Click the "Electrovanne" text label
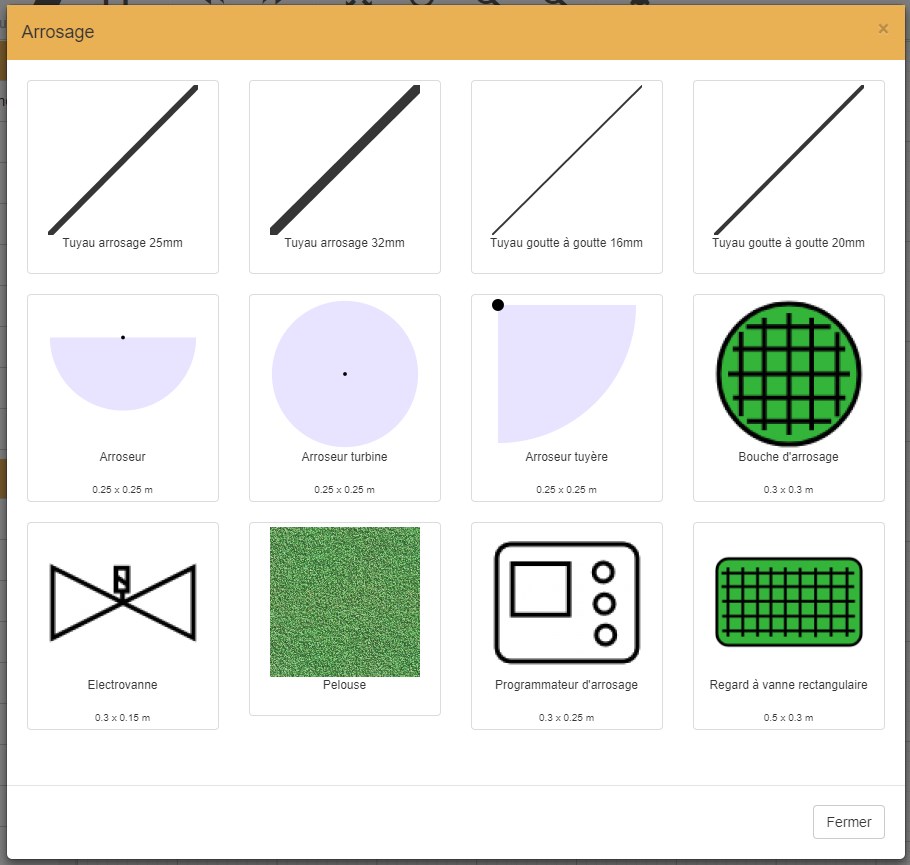 [x=123, y=685]
